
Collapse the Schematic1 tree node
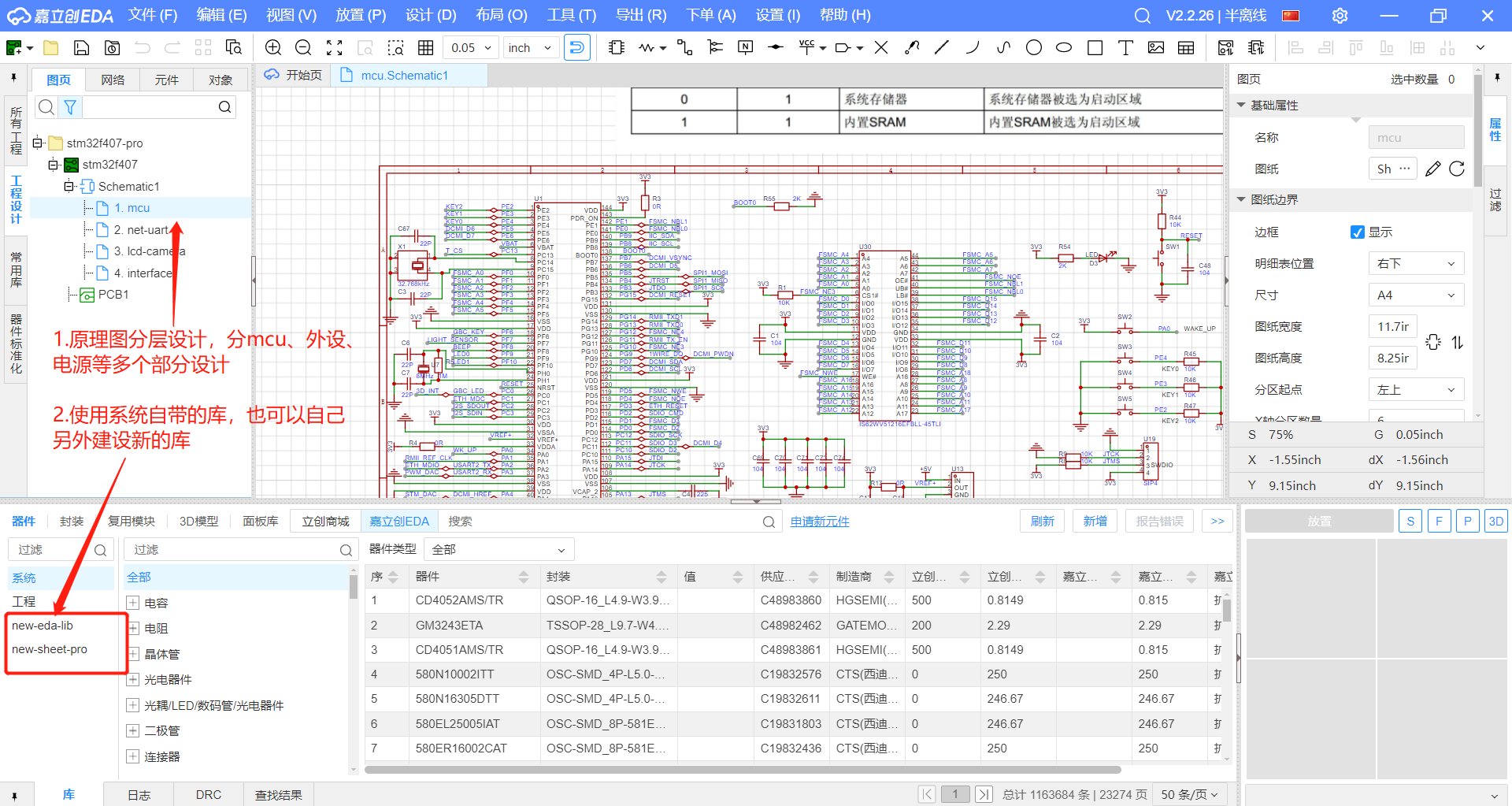click(69, 186)
